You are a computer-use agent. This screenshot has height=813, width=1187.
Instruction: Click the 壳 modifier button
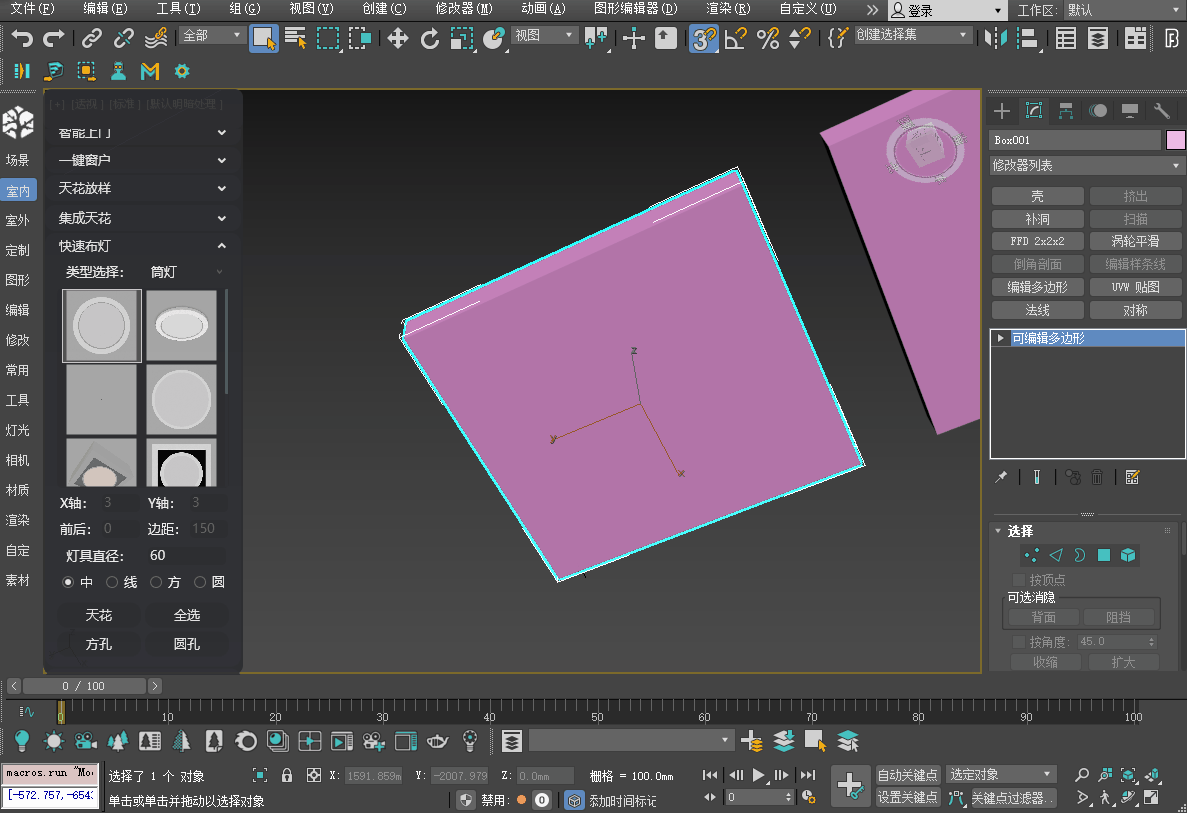pyautogui.click(x=1037, y=196)
